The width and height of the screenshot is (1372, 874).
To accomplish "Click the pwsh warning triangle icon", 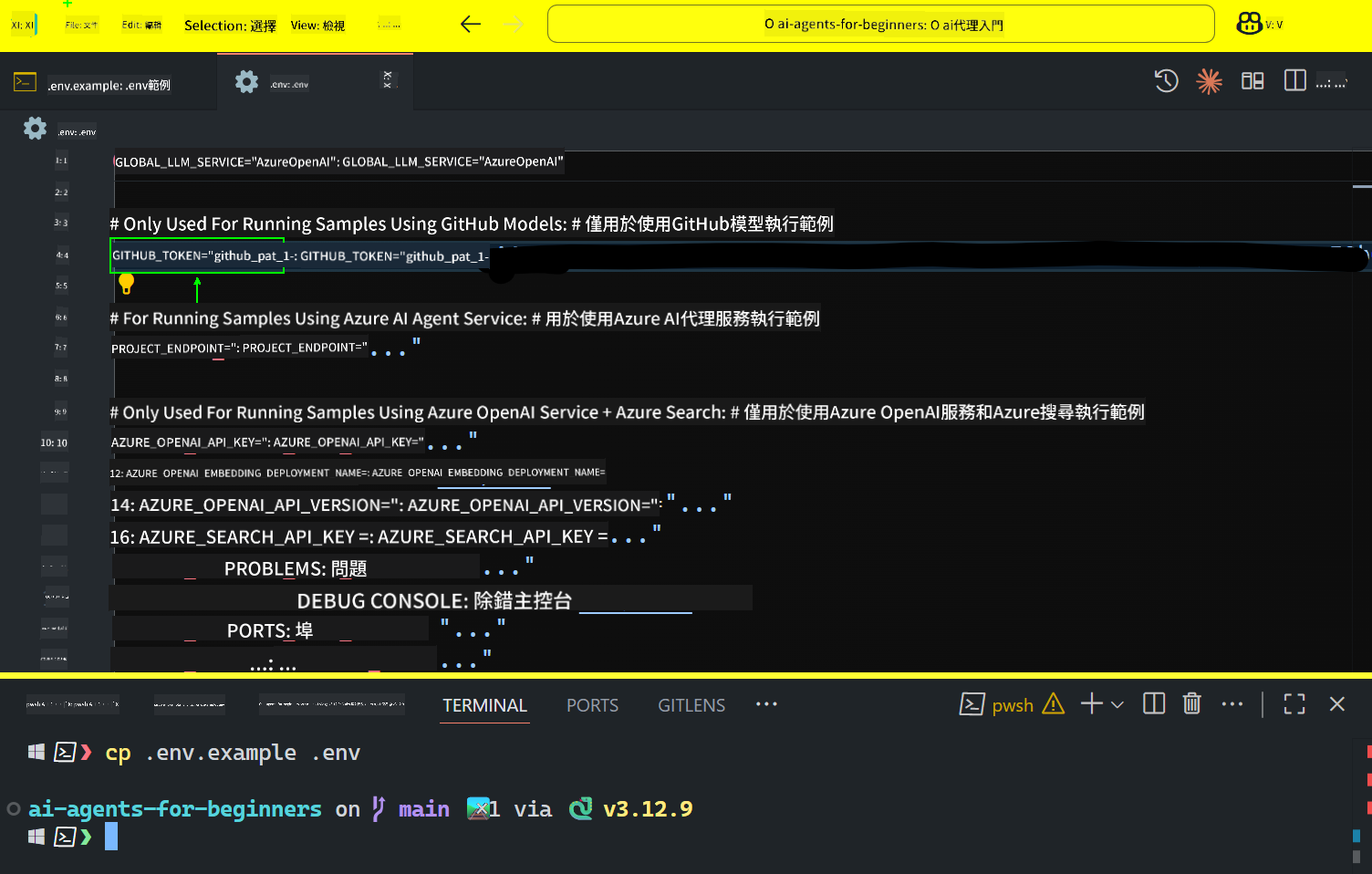I will pyautogui.click(x=1054, y=703).
